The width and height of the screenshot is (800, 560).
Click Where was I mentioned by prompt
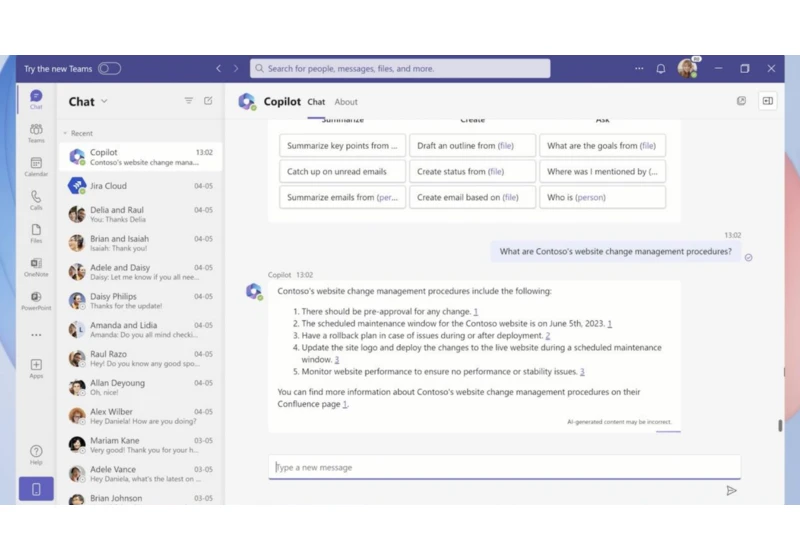pos(603,171)
